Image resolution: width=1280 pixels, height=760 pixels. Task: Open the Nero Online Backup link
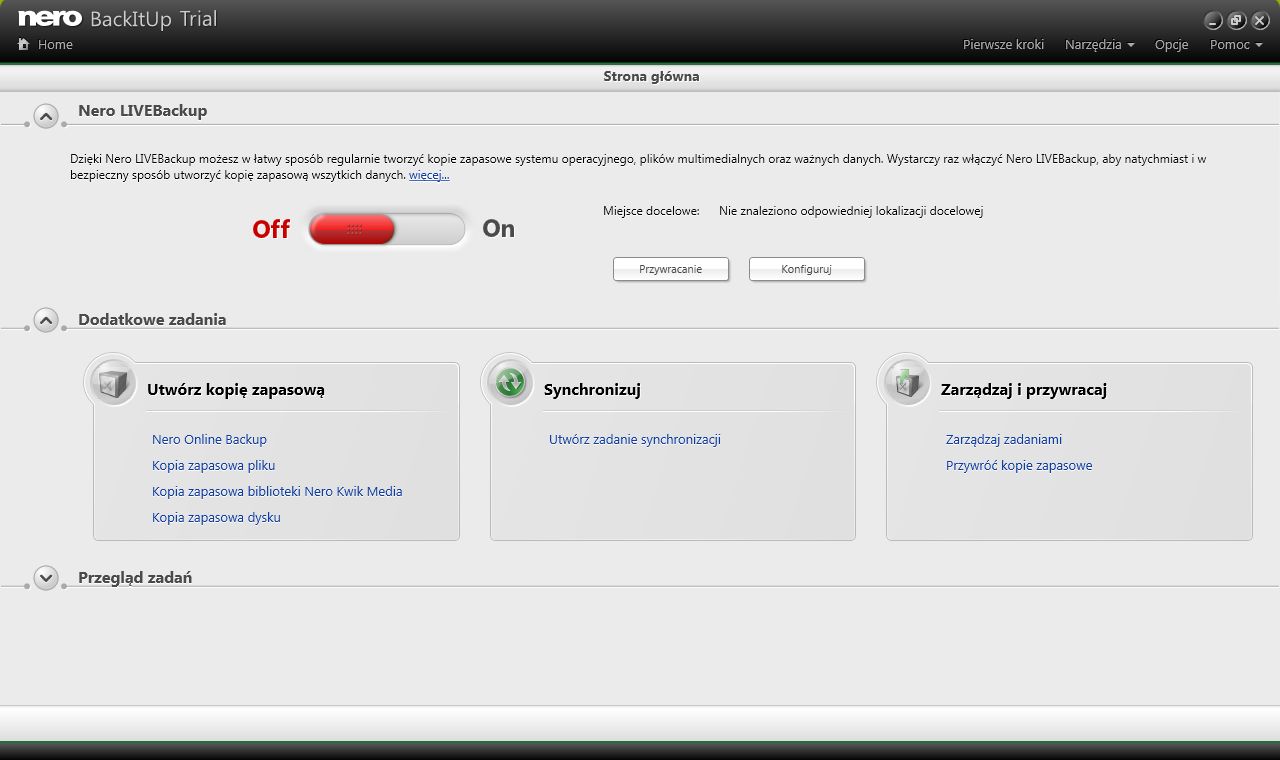(x=209, y=439)
